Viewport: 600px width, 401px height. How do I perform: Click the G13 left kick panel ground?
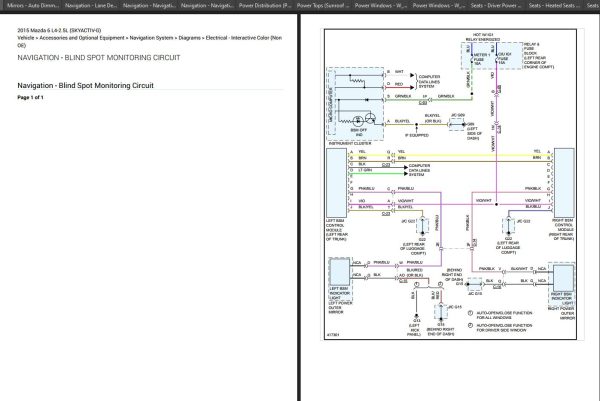[417, 318]
